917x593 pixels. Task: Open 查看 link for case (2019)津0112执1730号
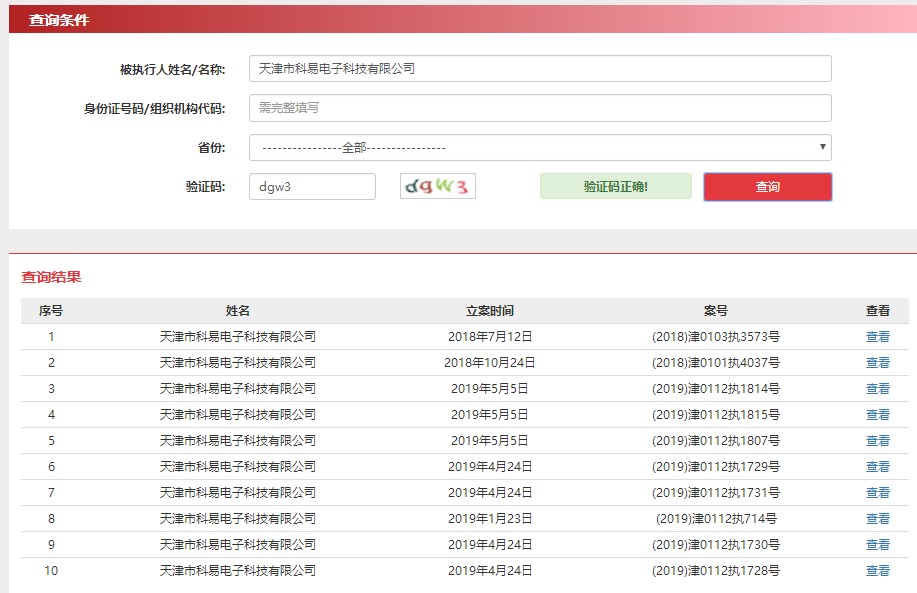click(877, 544)
